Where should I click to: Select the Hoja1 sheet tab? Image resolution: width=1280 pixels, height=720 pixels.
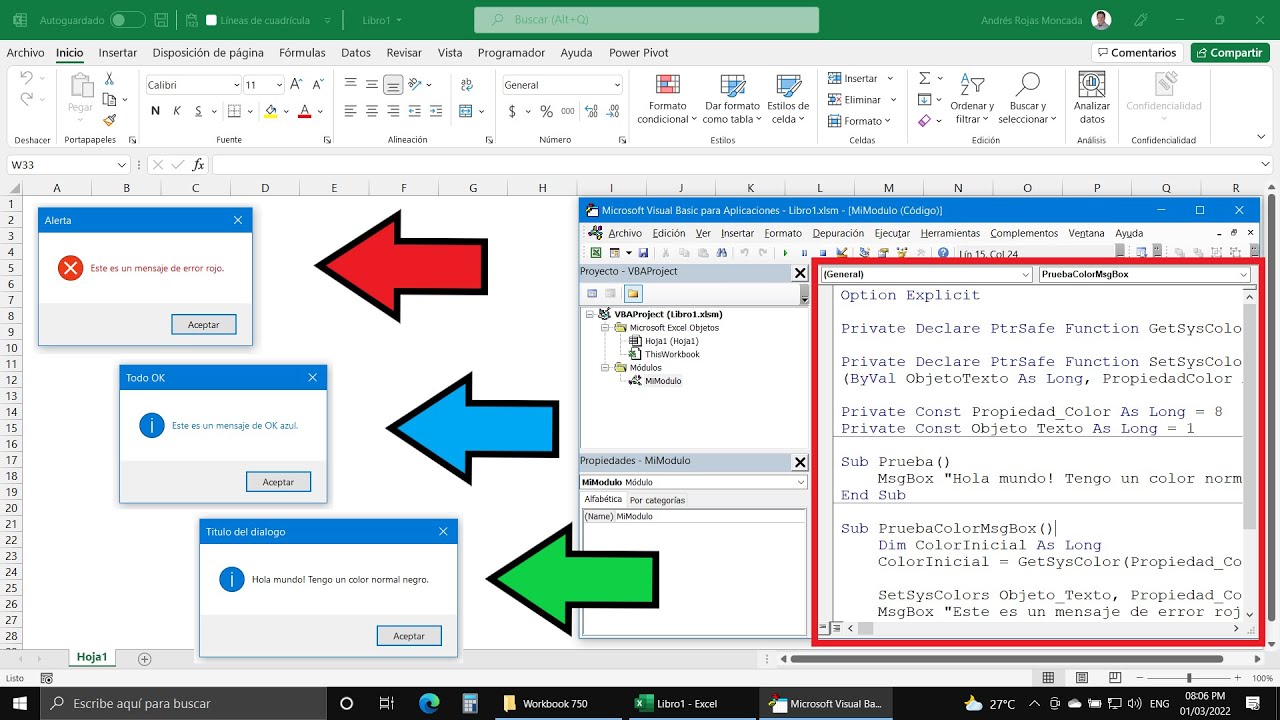pos(92,658)
